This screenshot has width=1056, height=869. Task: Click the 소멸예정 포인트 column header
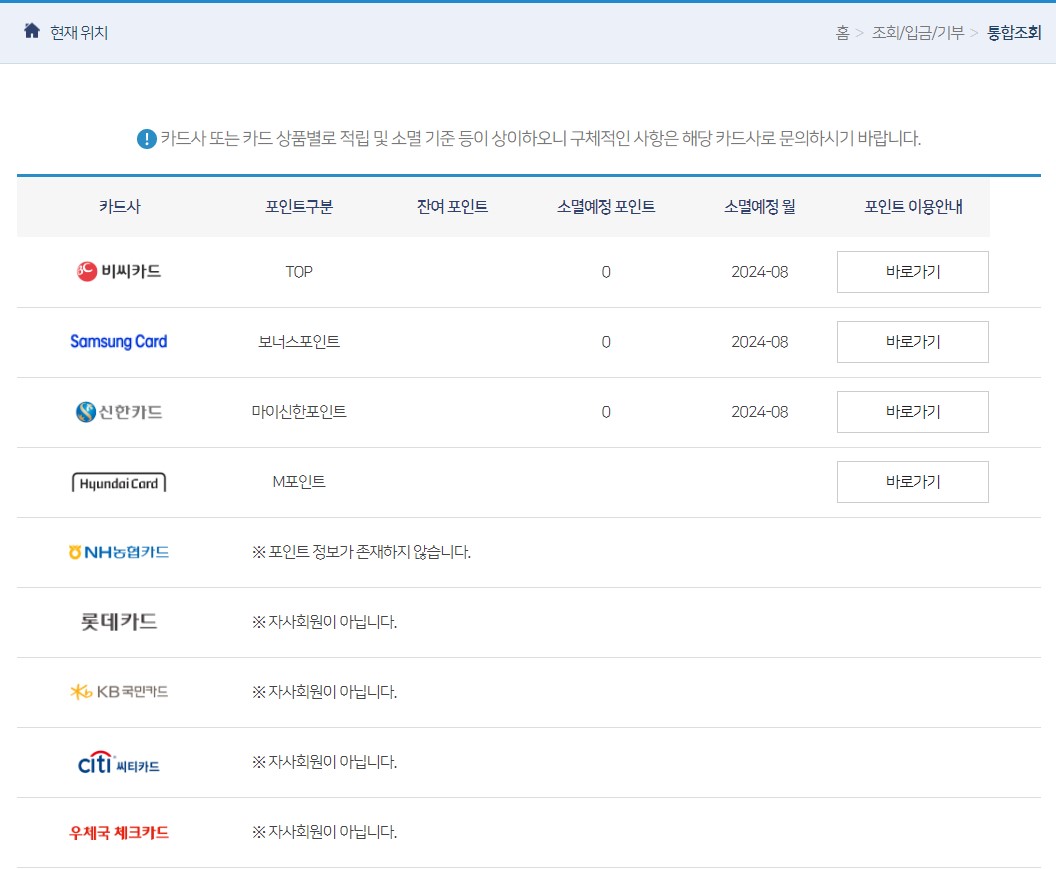pos(604,206)
